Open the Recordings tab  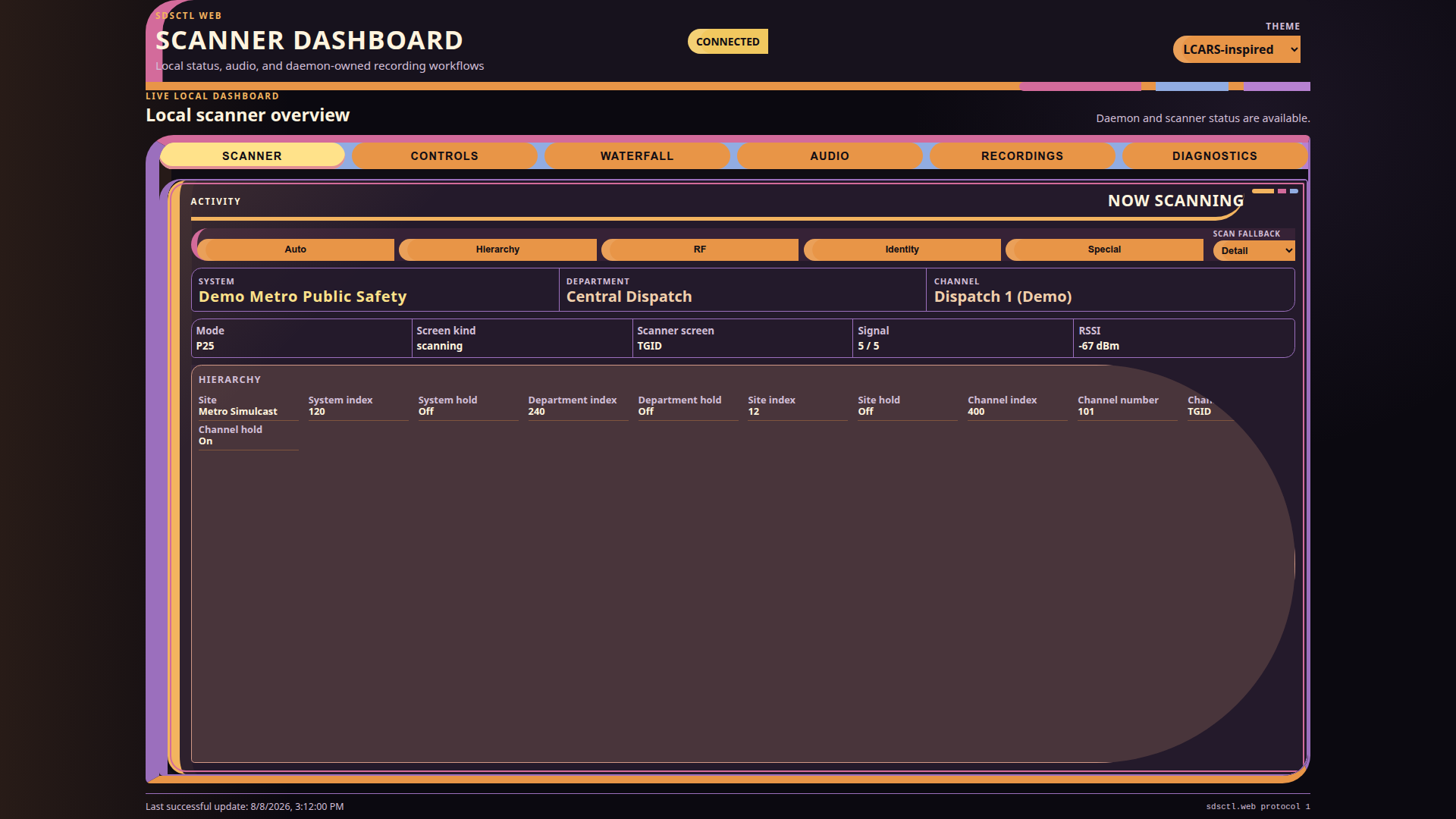[1022, 155]
